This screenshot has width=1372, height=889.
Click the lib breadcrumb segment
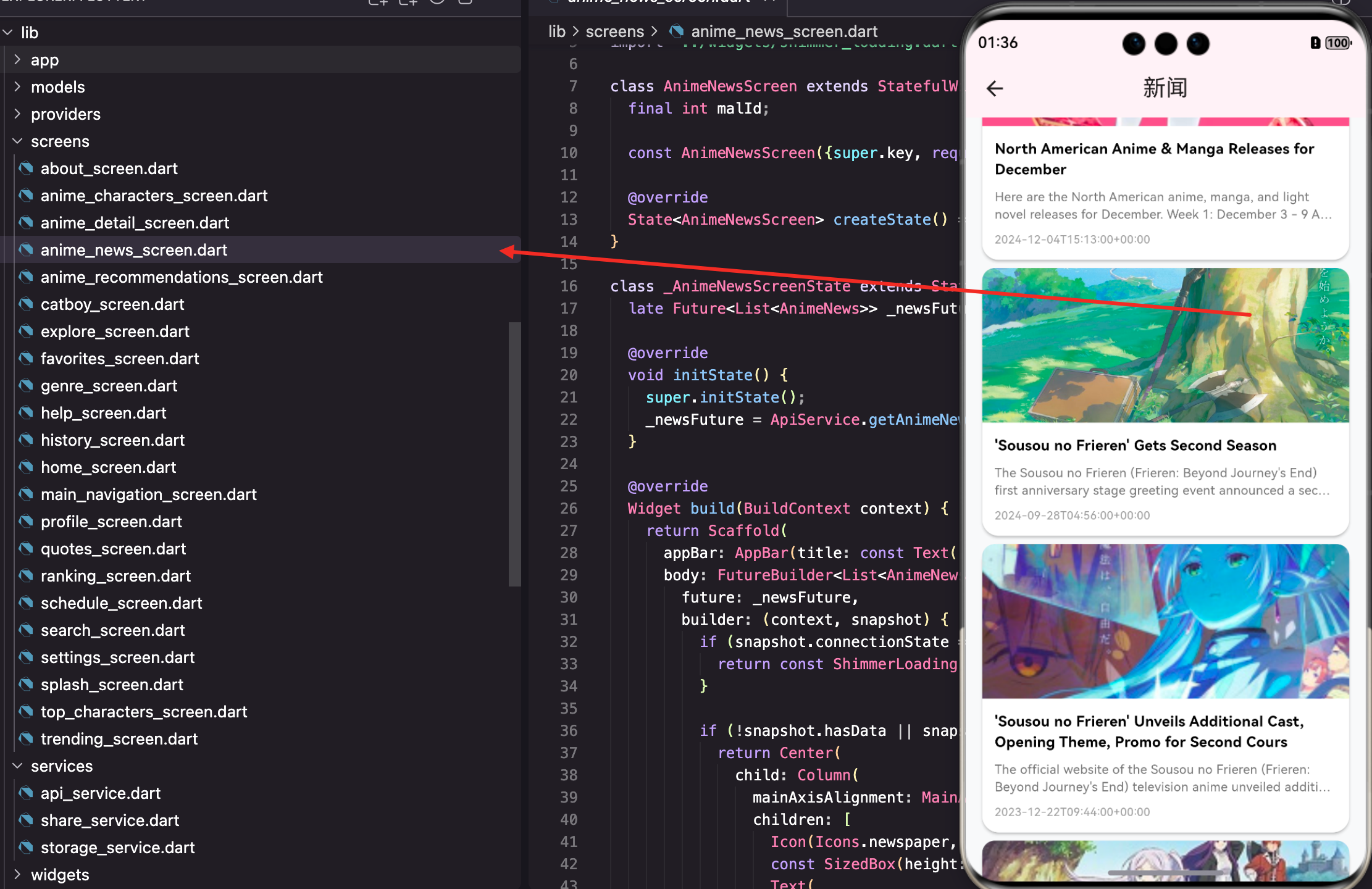[556, 31]
